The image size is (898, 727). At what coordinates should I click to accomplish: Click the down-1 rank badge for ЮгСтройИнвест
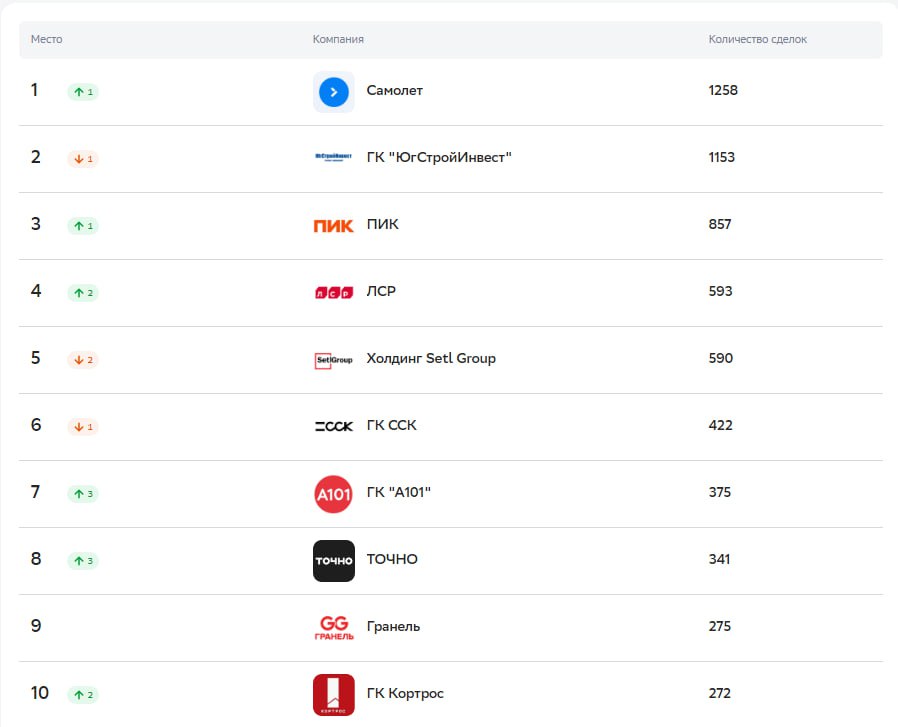pos(83,159)
